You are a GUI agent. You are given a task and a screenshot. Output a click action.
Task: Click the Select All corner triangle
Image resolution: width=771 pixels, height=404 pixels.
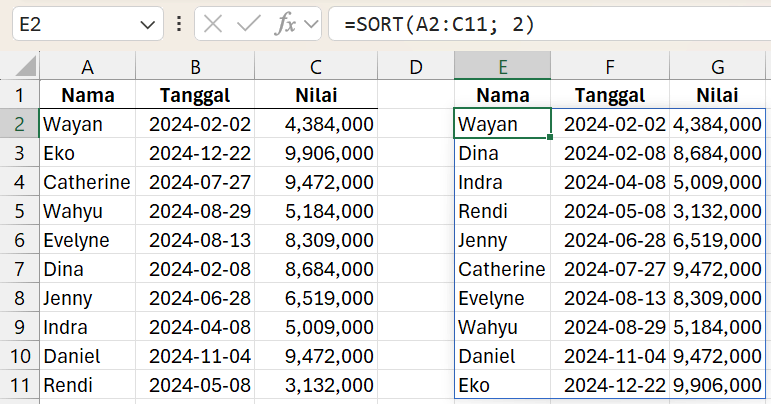(x=26, y=66)
